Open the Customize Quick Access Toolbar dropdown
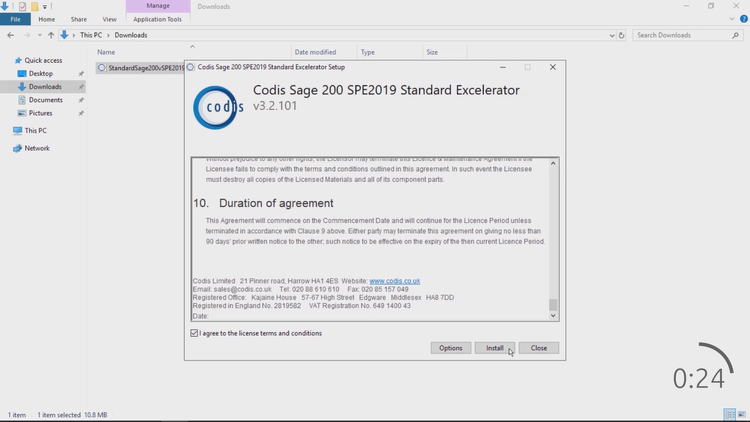This screenshot has height=422, width=750. [x=45, y=7]
